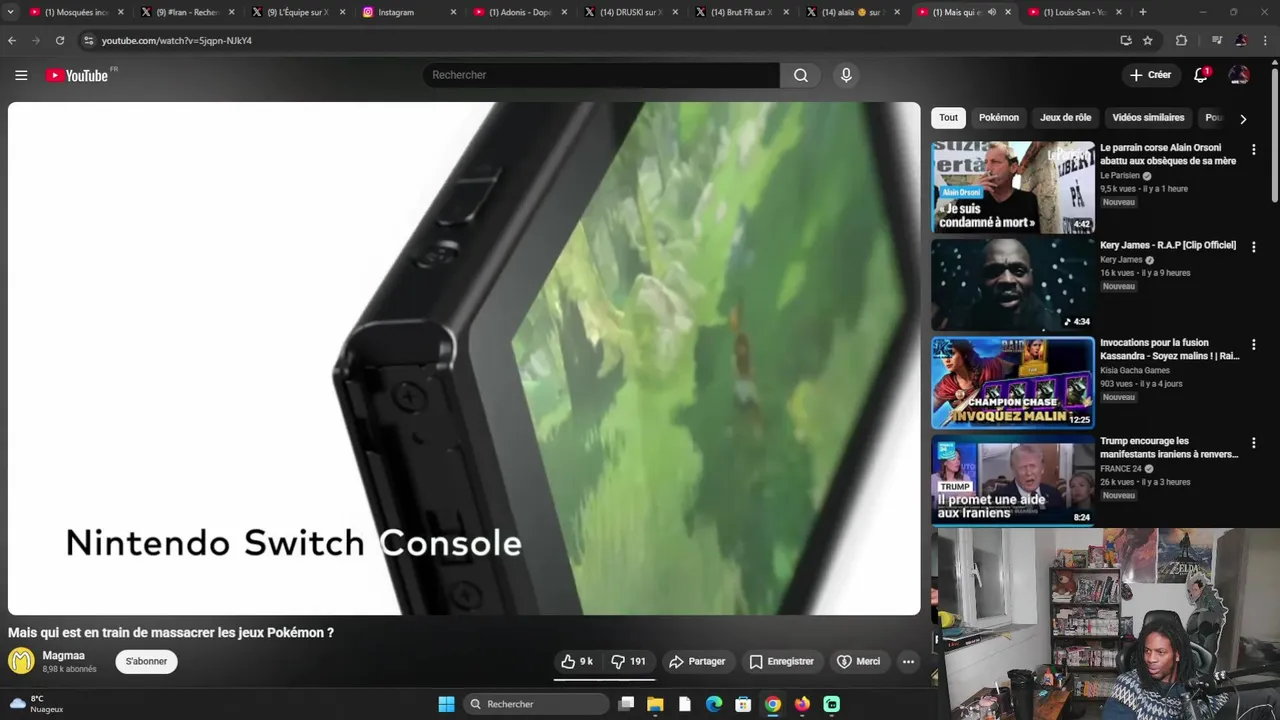Subscribe to Magmaa with S'abonner
The height and width of the screenshot is (720, 1280).
(x=146, y=661)
